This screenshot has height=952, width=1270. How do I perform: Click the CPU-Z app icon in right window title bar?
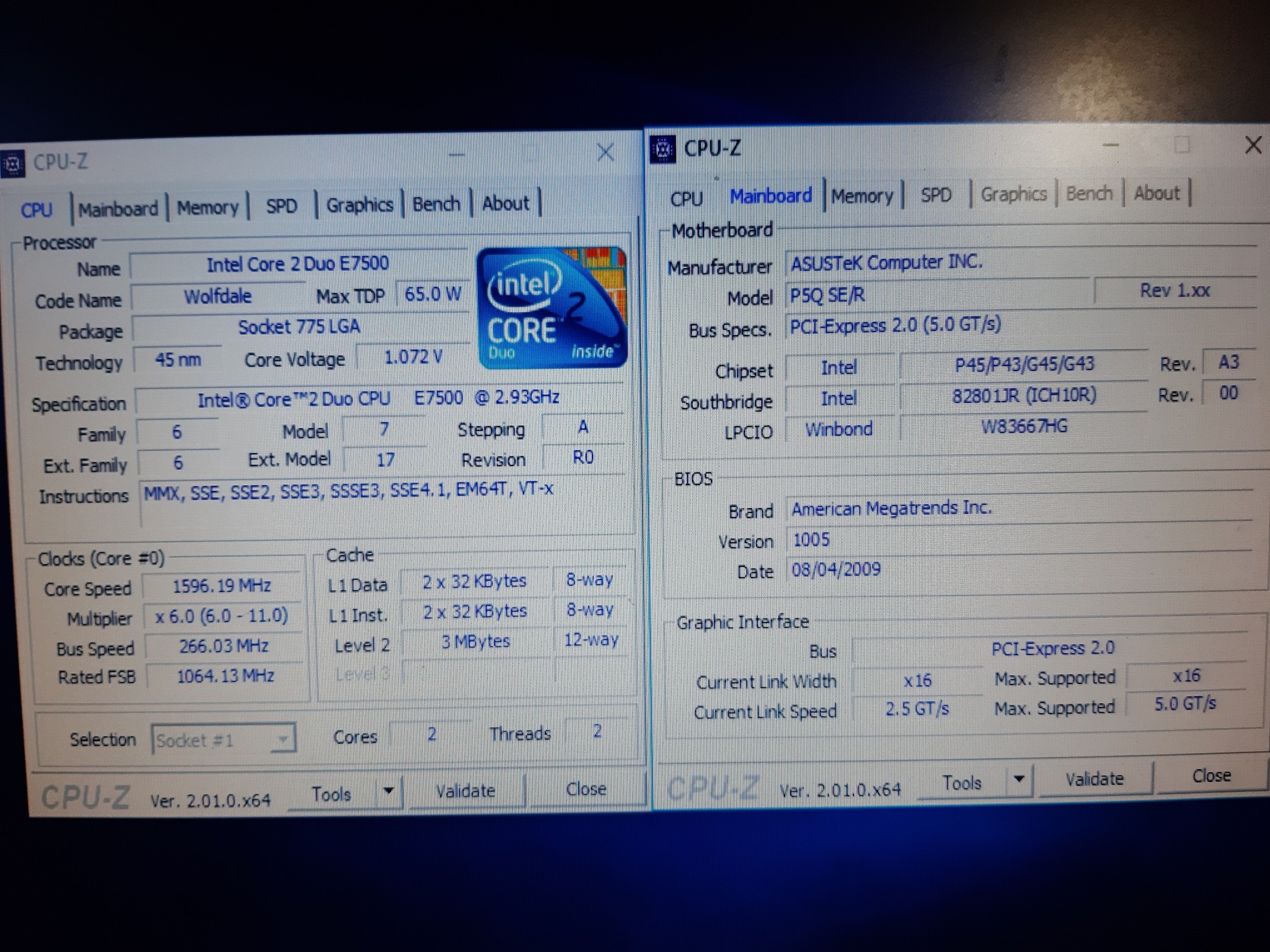[663, 150]
